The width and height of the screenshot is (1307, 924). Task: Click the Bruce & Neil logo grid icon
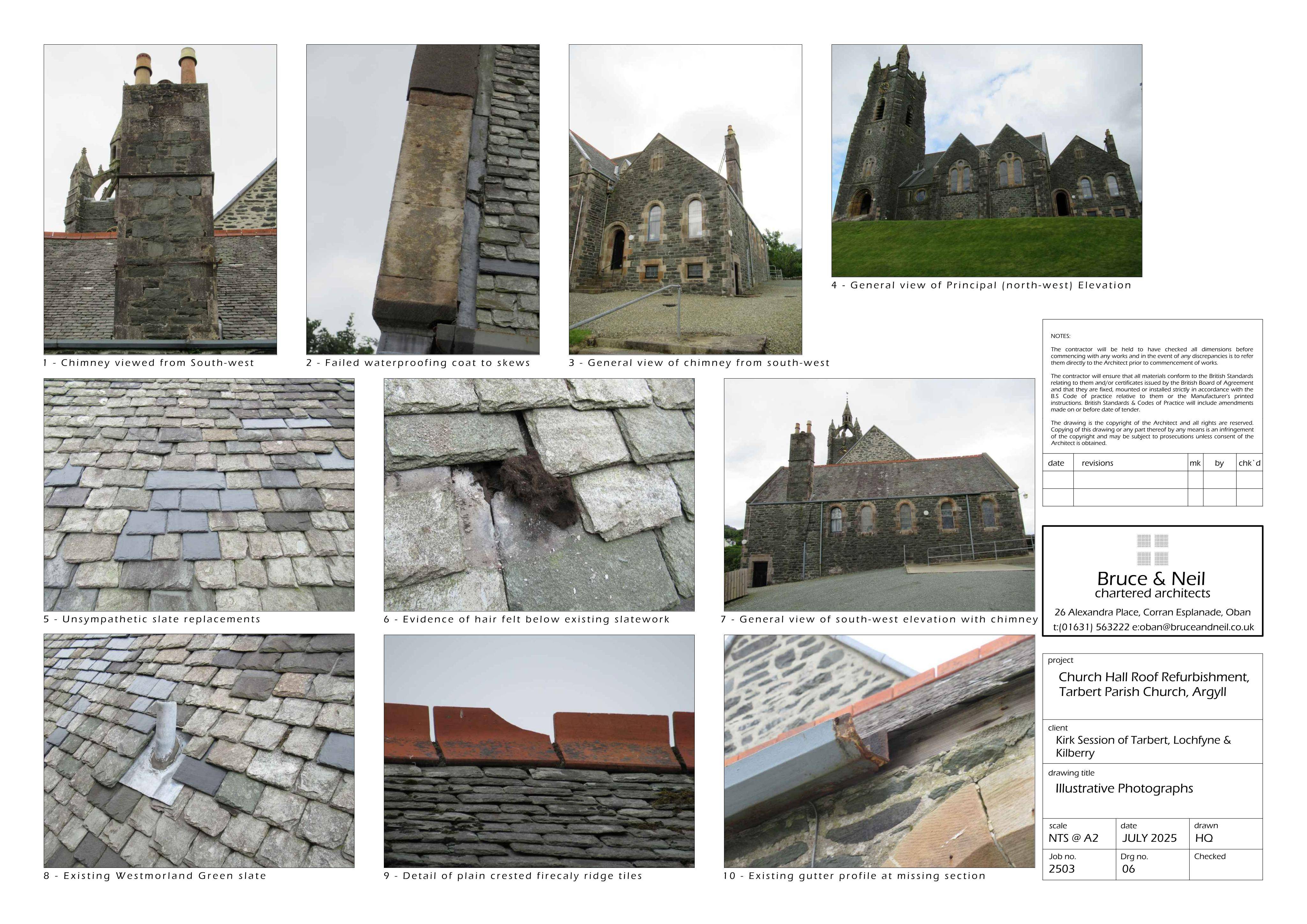[x=1153, y=550]
